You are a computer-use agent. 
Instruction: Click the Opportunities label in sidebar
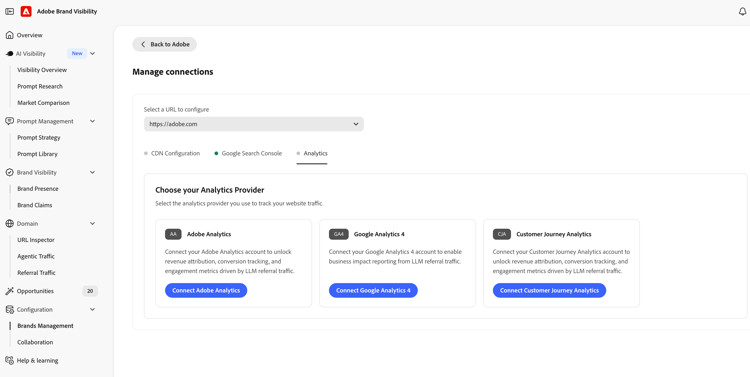(x=35, y=291)
